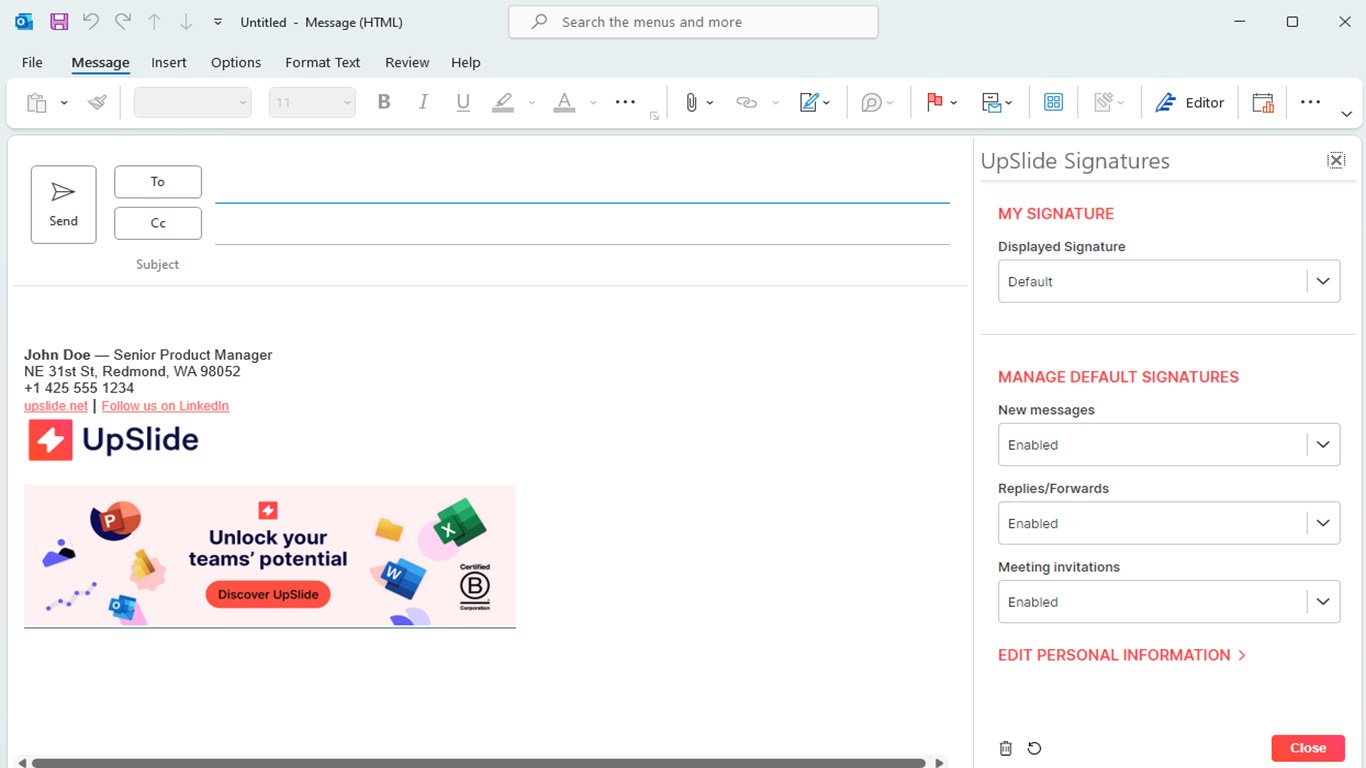Screen dimensions: 1366x768
Task: Open ribbon overflow three dots
Action: [x=1311, y=102]
